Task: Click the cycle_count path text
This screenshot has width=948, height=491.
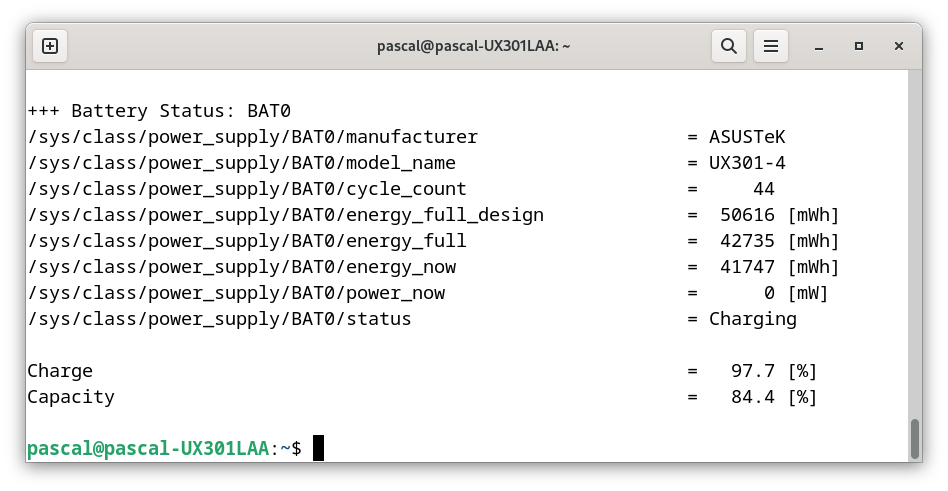Action: coord(247,189)
